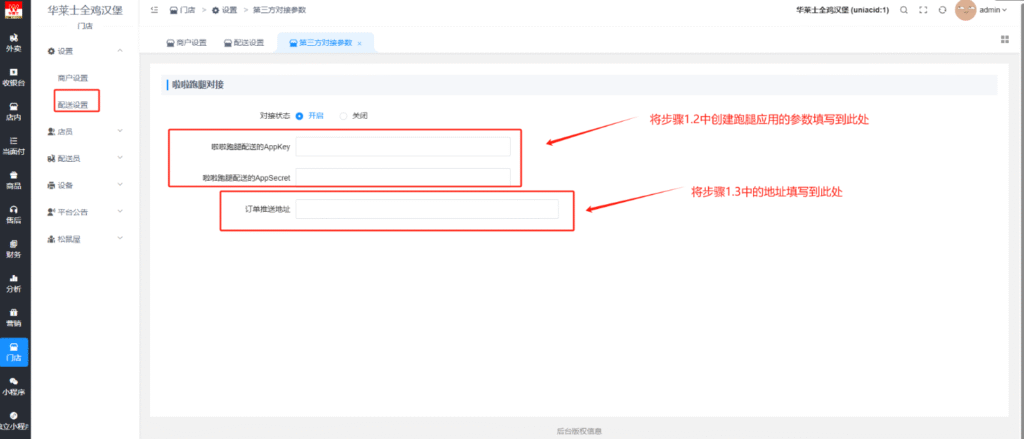This screenshot has width=1024, height=439.
Task: Select the 开启 radio button
Action: (x=300, y=115)
